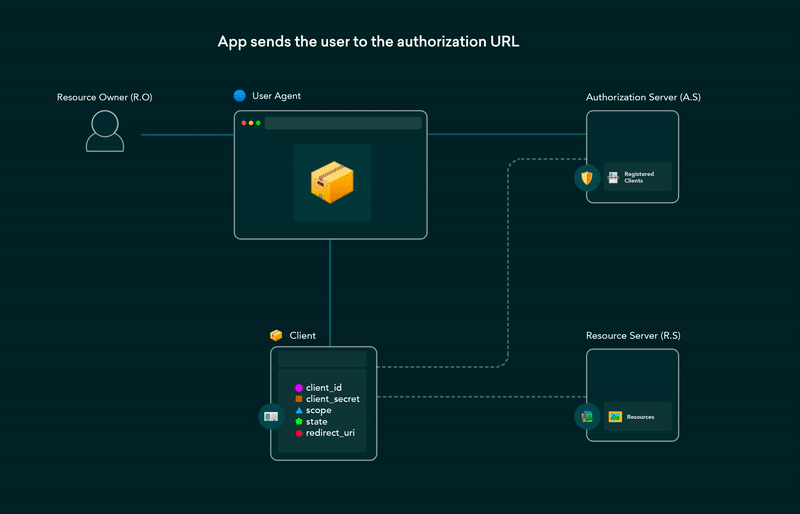Viewport: 800px width, 514px height.
Task: Click the orange client_secret square marker
Action: 299,399
